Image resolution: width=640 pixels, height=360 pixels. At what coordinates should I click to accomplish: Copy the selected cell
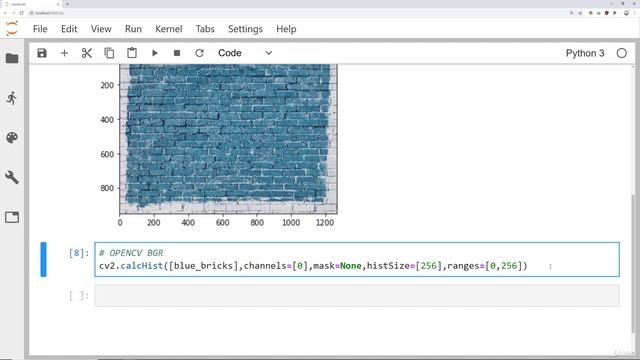109,53
